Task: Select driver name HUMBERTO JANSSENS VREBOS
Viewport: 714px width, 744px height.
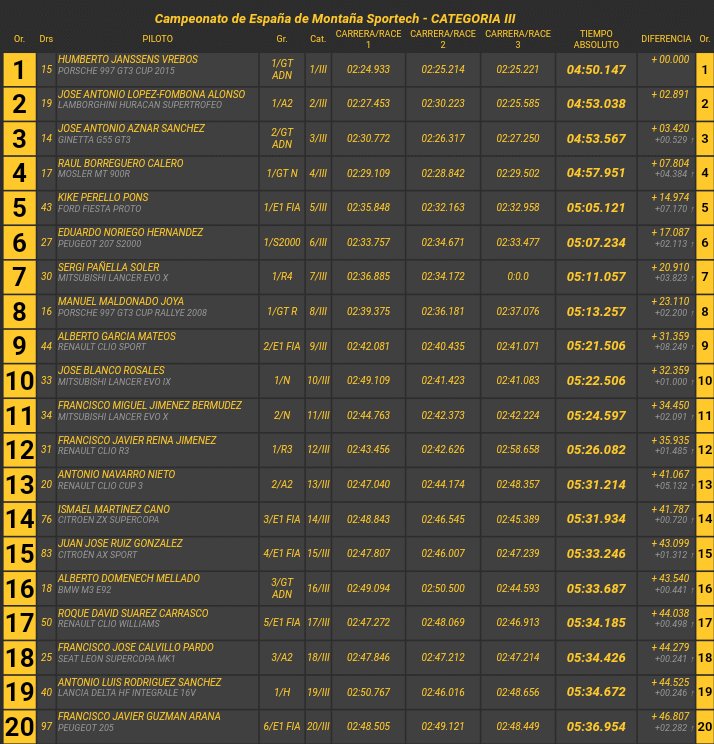Action: (128, 59)
